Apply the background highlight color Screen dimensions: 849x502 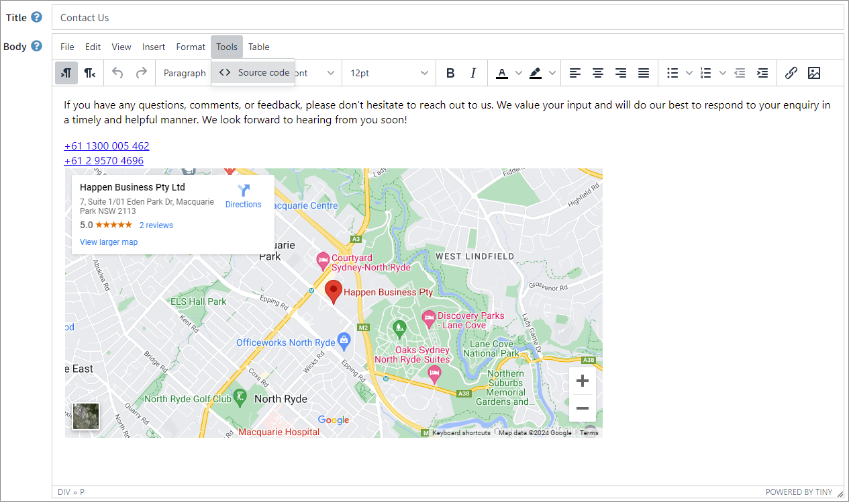(535, 73)
